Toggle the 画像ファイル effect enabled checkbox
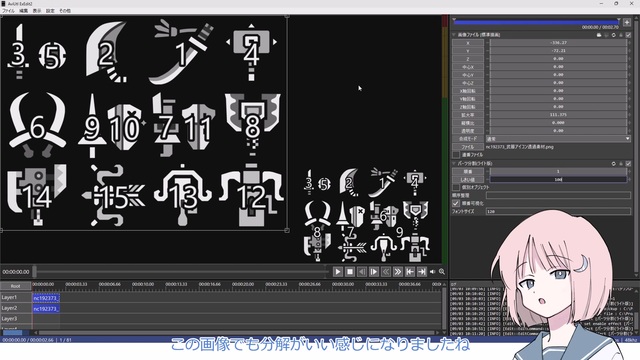The image size is (640, 360). (629, 35)
